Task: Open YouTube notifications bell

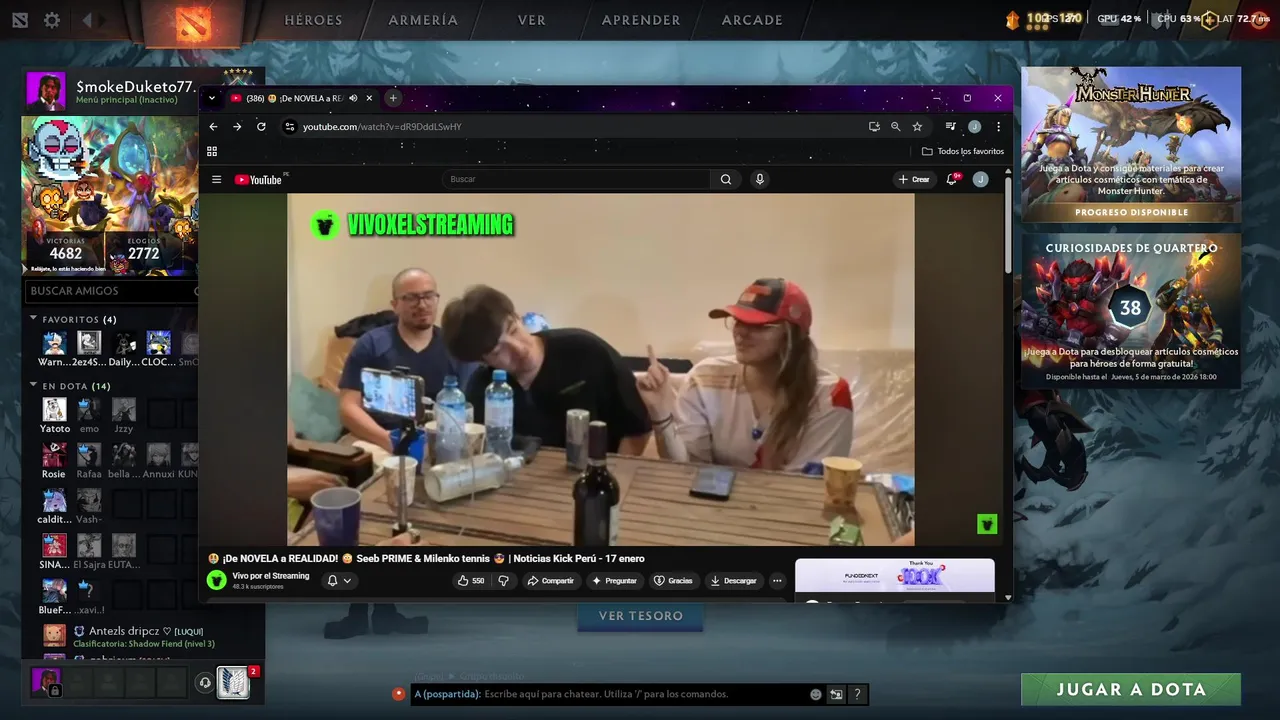Action: tap(952, 180)
